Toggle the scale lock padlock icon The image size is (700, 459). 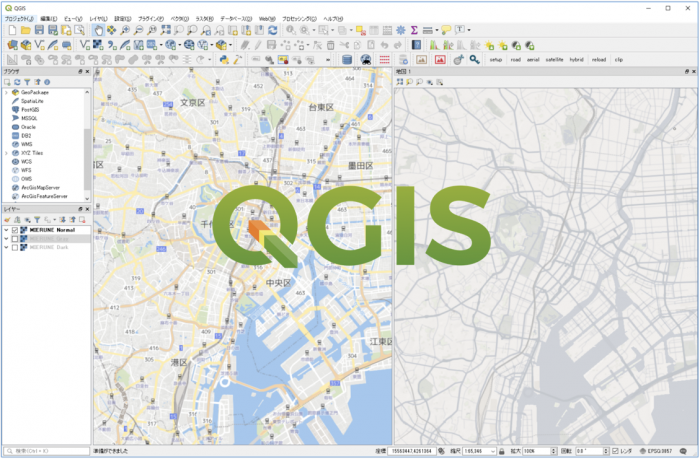(501, 451)
